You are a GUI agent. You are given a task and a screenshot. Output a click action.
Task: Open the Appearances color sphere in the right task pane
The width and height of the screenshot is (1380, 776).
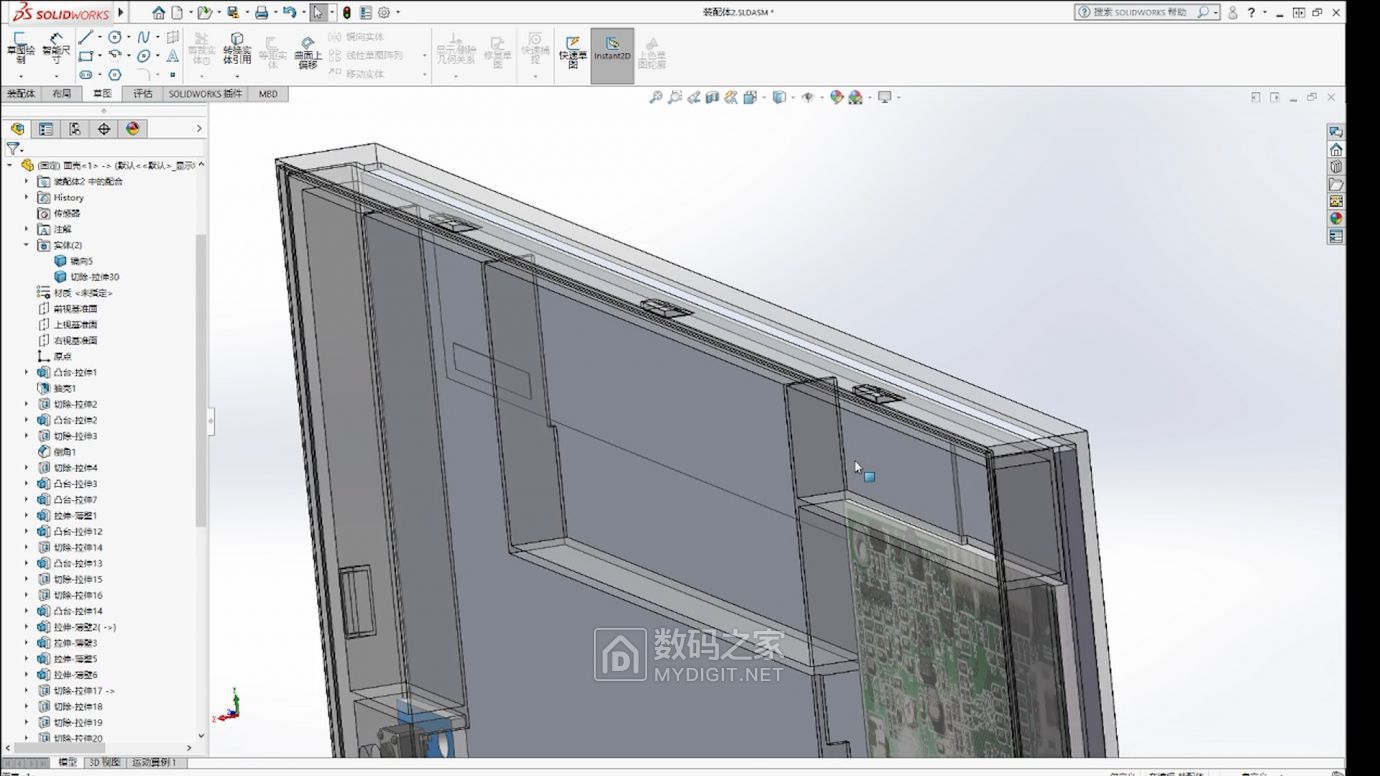coord(1336,219)
